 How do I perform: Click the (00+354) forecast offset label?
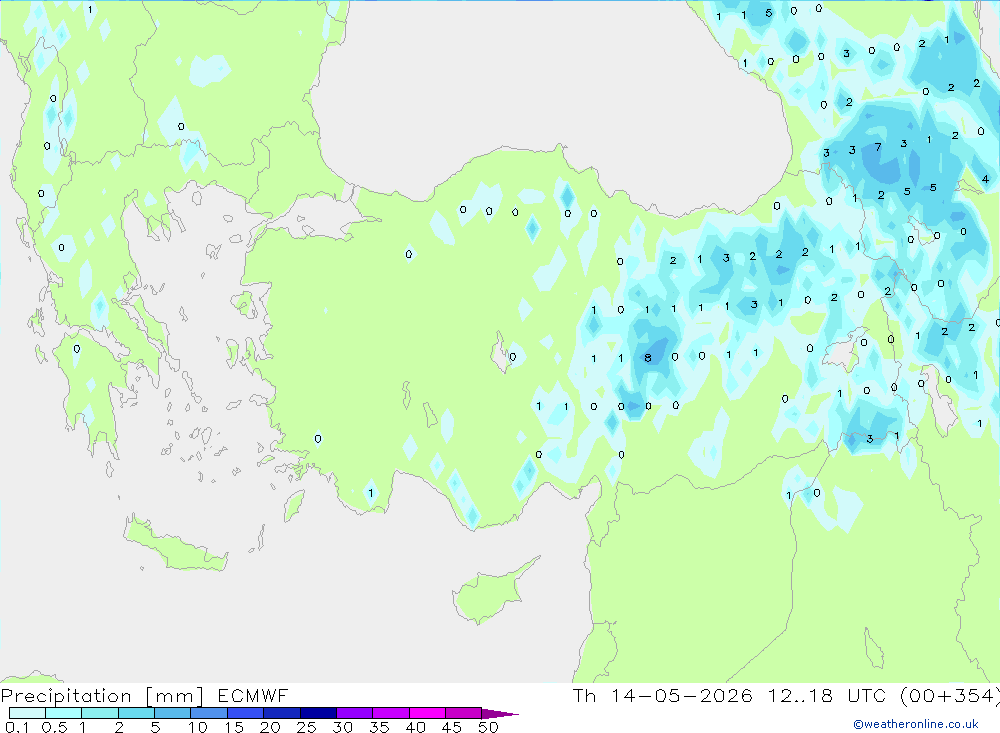click(x=950, y=695)
